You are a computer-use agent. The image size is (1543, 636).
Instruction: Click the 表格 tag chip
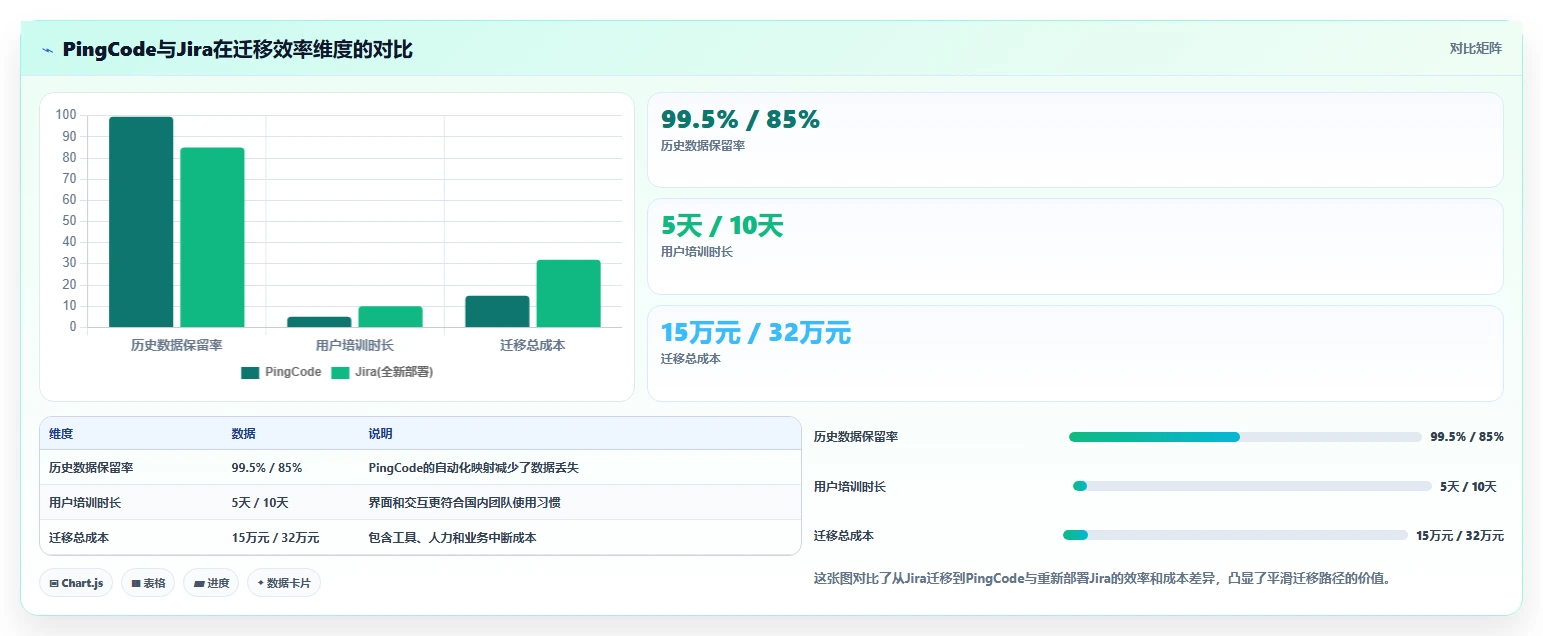point(148,583)
